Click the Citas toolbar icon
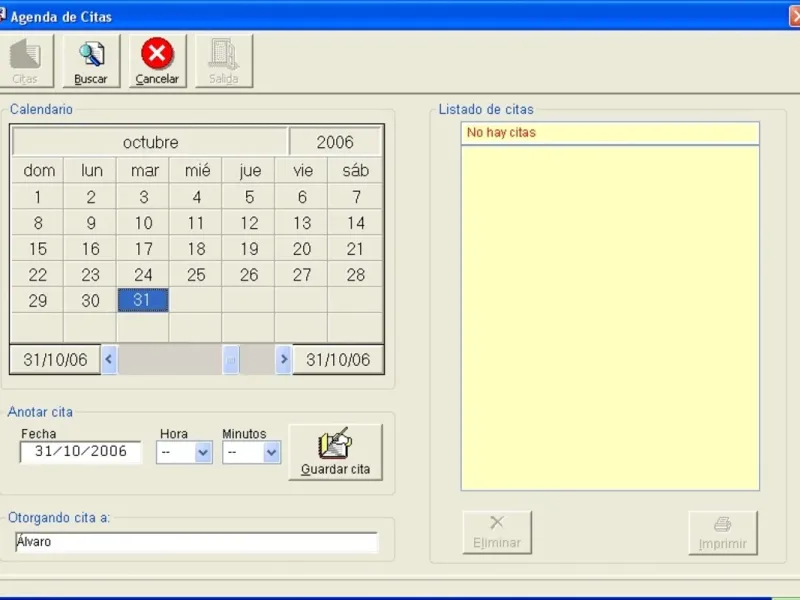The width and height of the screenshot is (800, 600). tap(25, 61)
